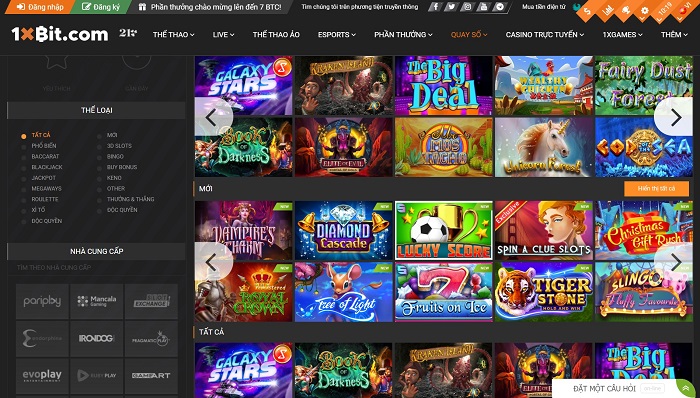This screenshot has width=700, height=398.
Task: Open the Twitter social media icon
Action: 451,7
